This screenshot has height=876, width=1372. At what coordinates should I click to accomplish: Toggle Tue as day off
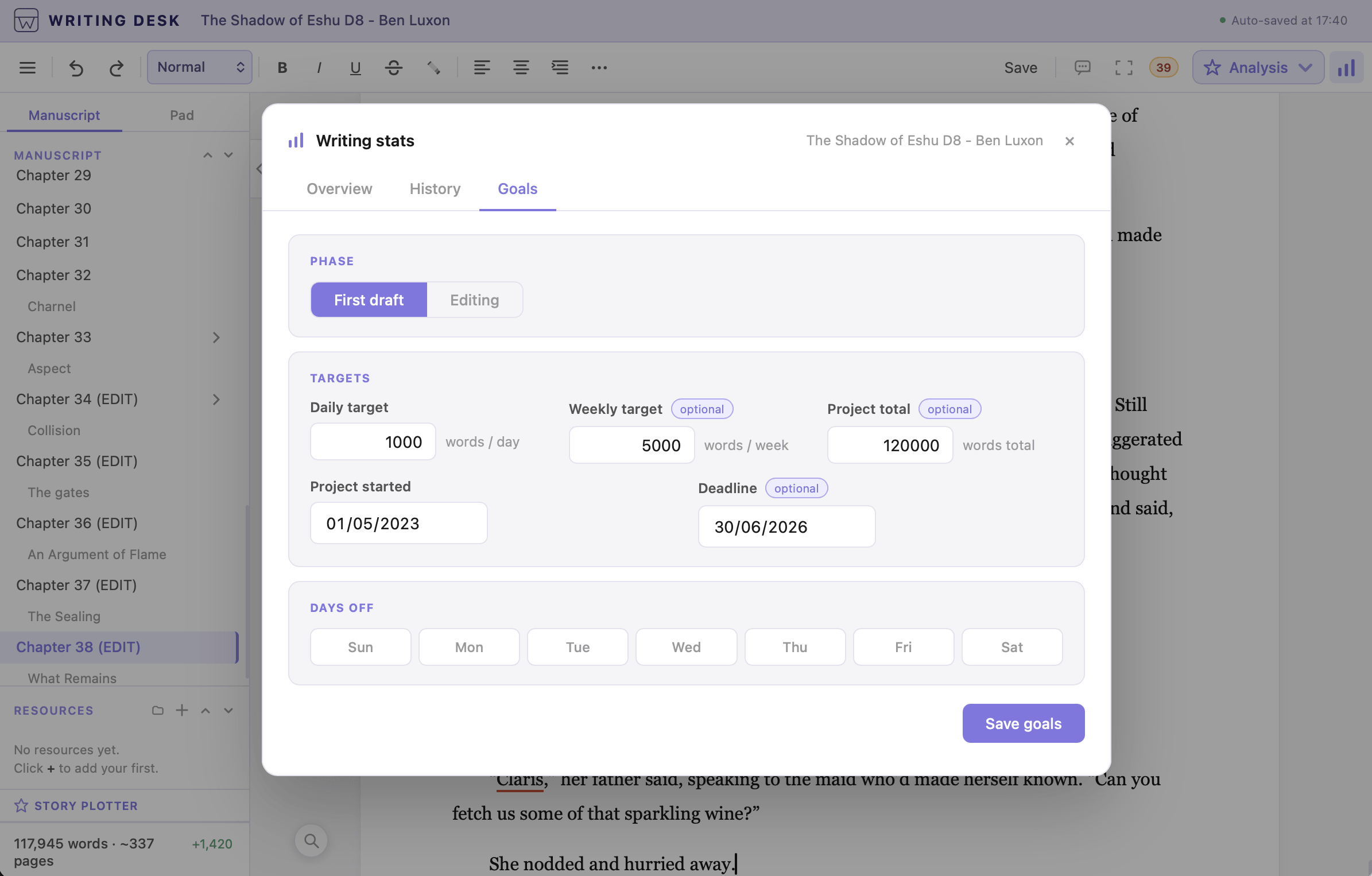(578, 647)
